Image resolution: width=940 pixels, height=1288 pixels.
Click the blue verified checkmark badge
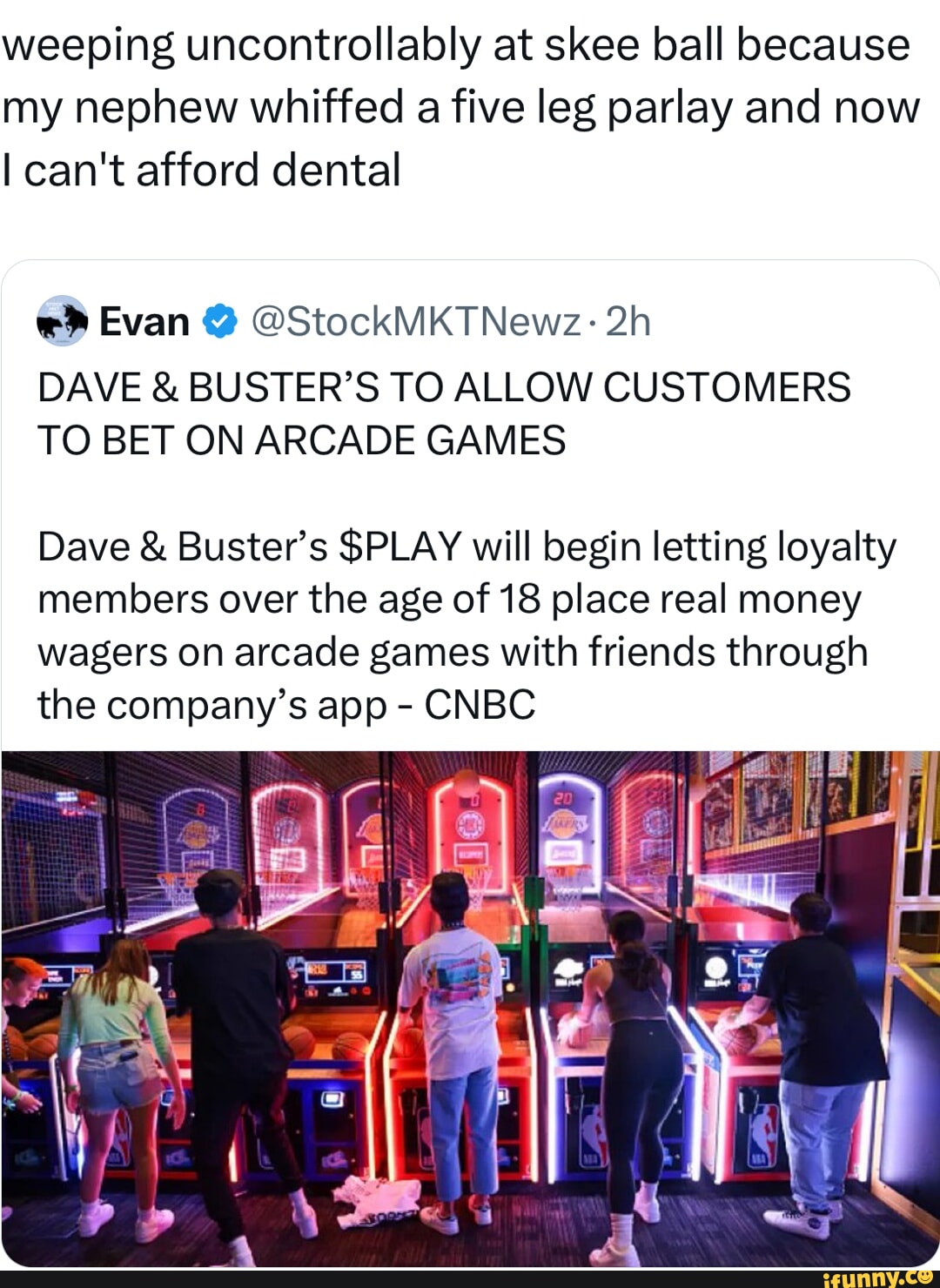(x=219, y=322)
